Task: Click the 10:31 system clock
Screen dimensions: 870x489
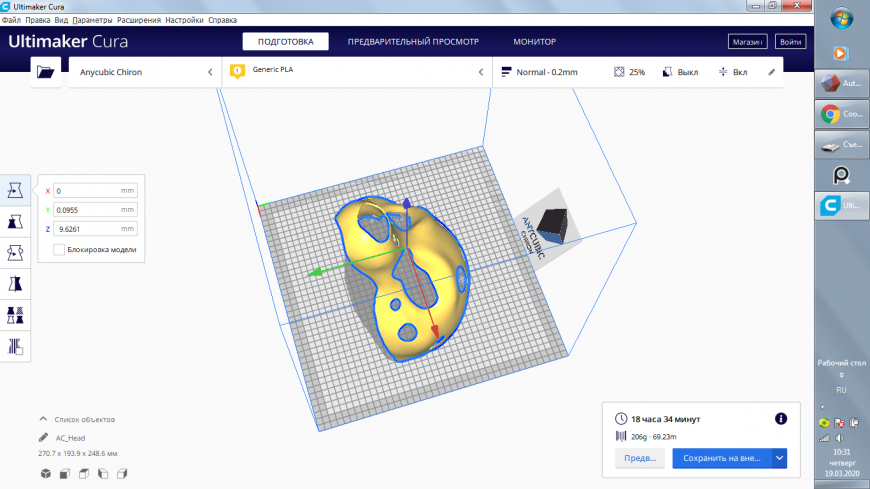Action: 842,452
